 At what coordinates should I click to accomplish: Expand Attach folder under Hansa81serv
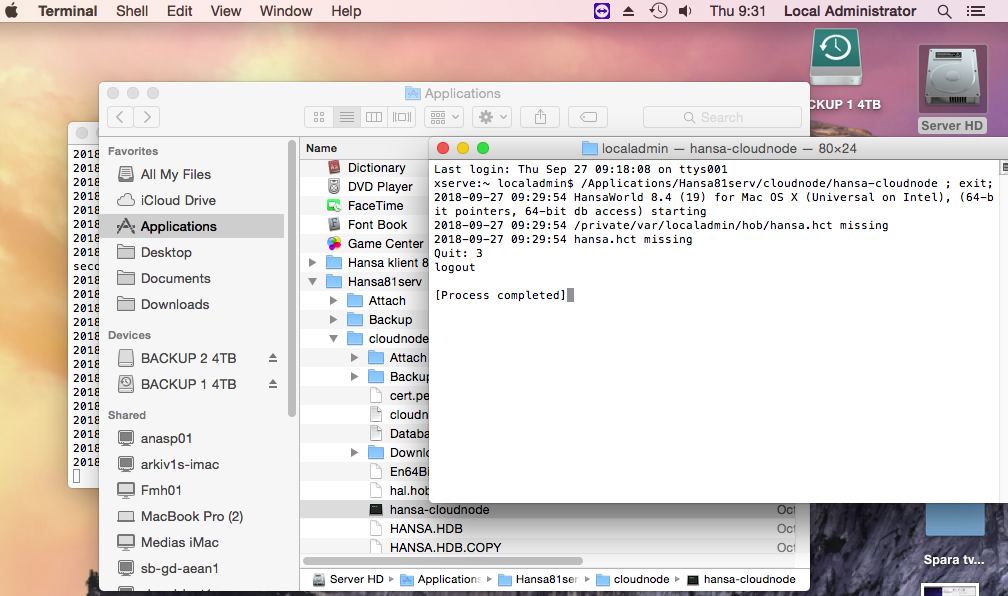pyautogui.click(x=333, y=300)
